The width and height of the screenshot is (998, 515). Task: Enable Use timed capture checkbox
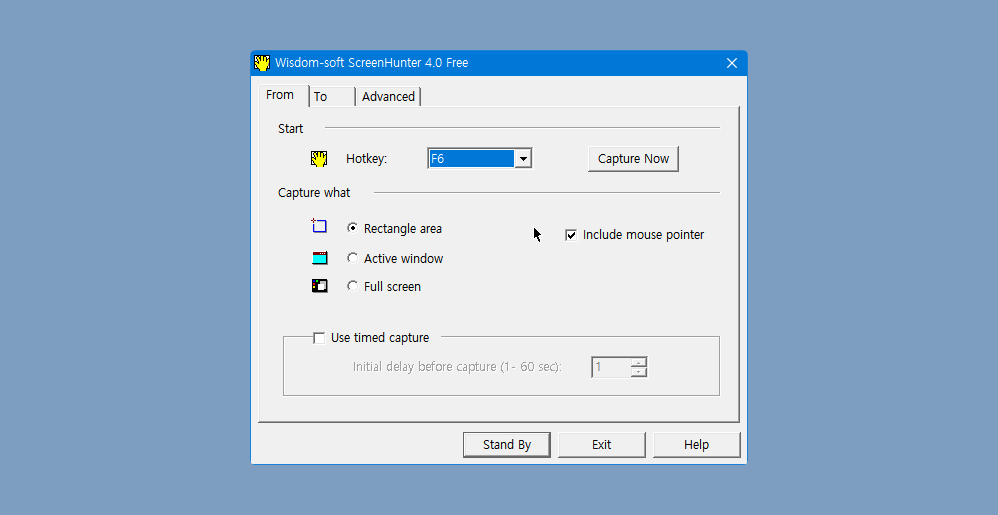(319, 338)
